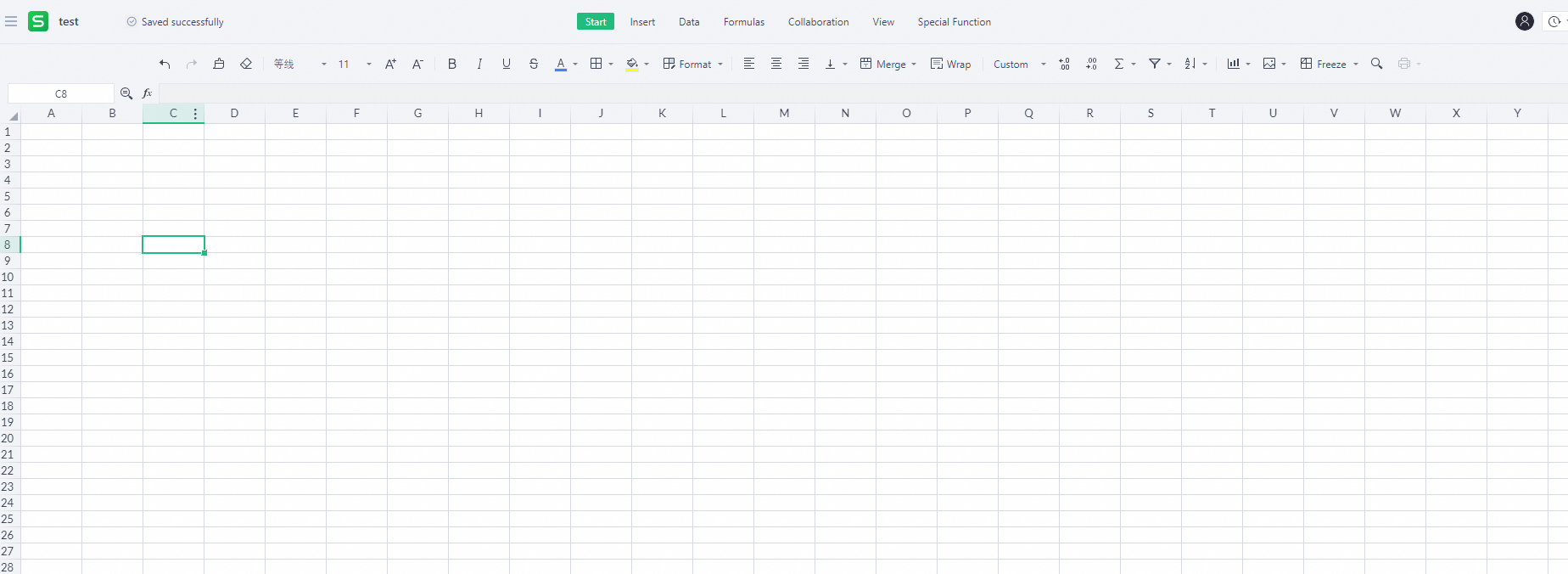Click the clear format eraser icon
The image size is (1568, 574).
[x=246, y=64]
